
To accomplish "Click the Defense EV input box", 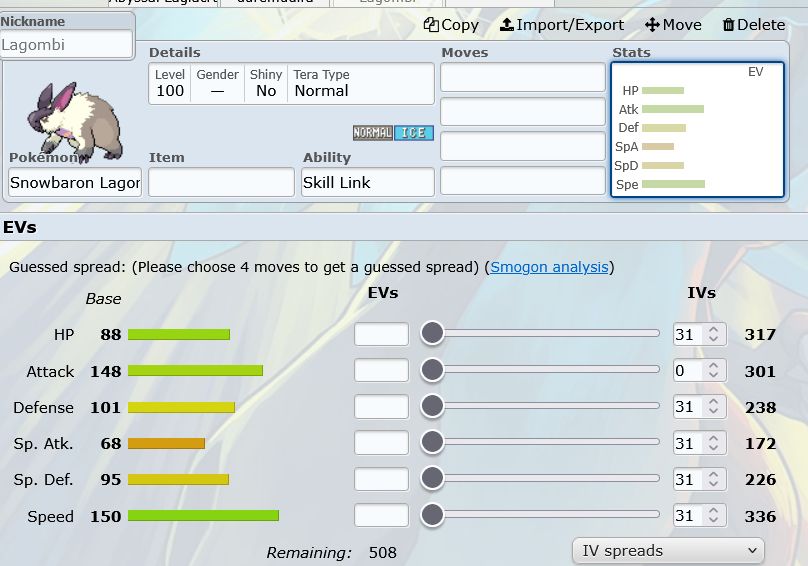I will coord(381,406).
